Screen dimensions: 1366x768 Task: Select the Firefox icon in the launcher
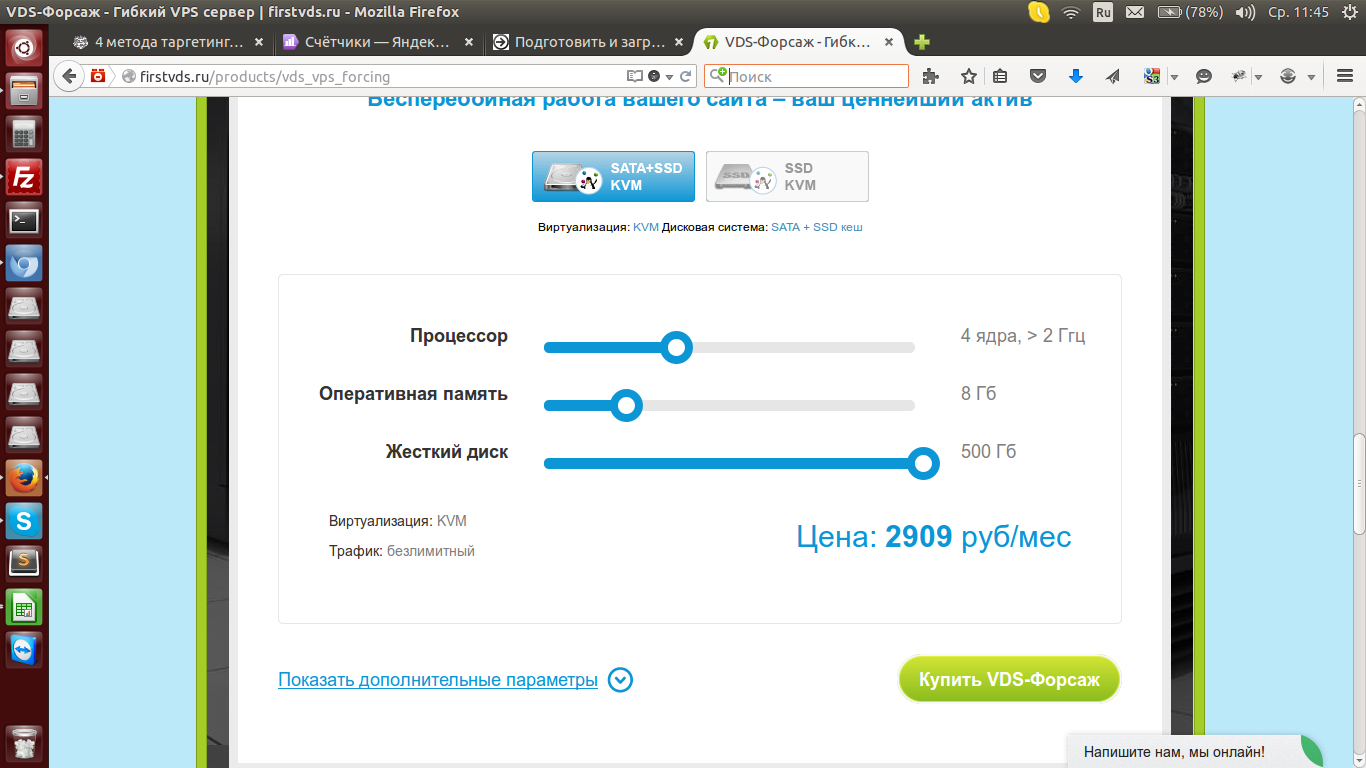coord(24,478)
